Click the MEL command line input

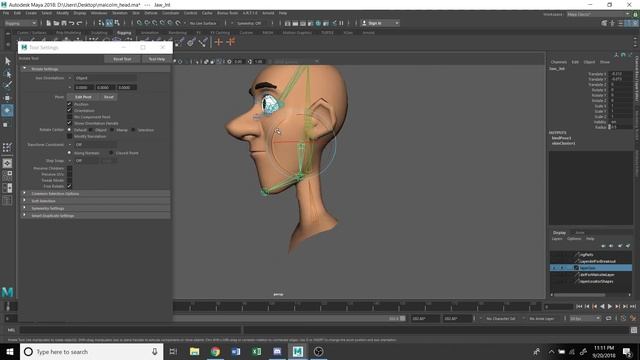[131, 330]
